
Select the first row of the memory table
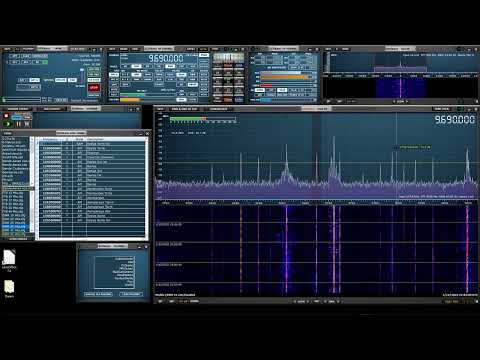point(92,144)
